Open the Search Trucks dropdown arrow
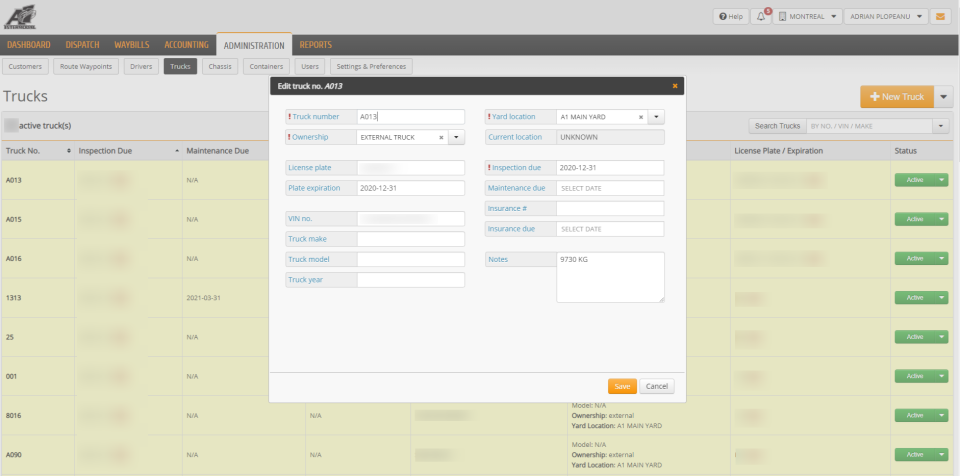The width and height of the screenshot is (960, 476). tap(941, 126)
